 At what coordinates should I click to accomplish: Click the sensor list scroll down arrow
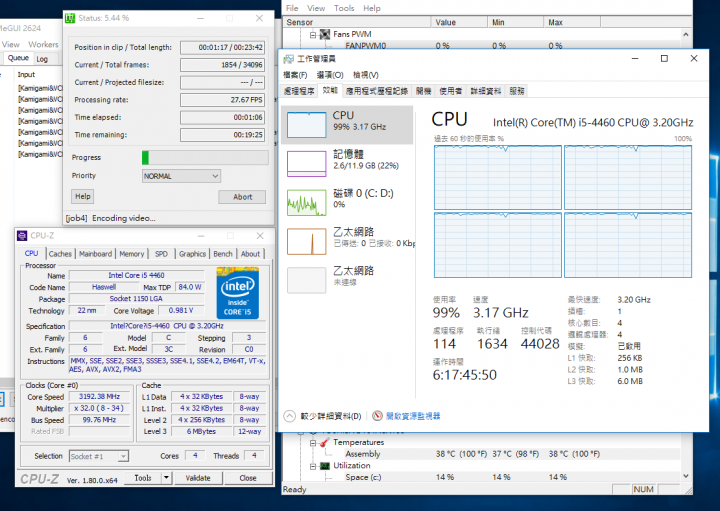click(686, 477)
